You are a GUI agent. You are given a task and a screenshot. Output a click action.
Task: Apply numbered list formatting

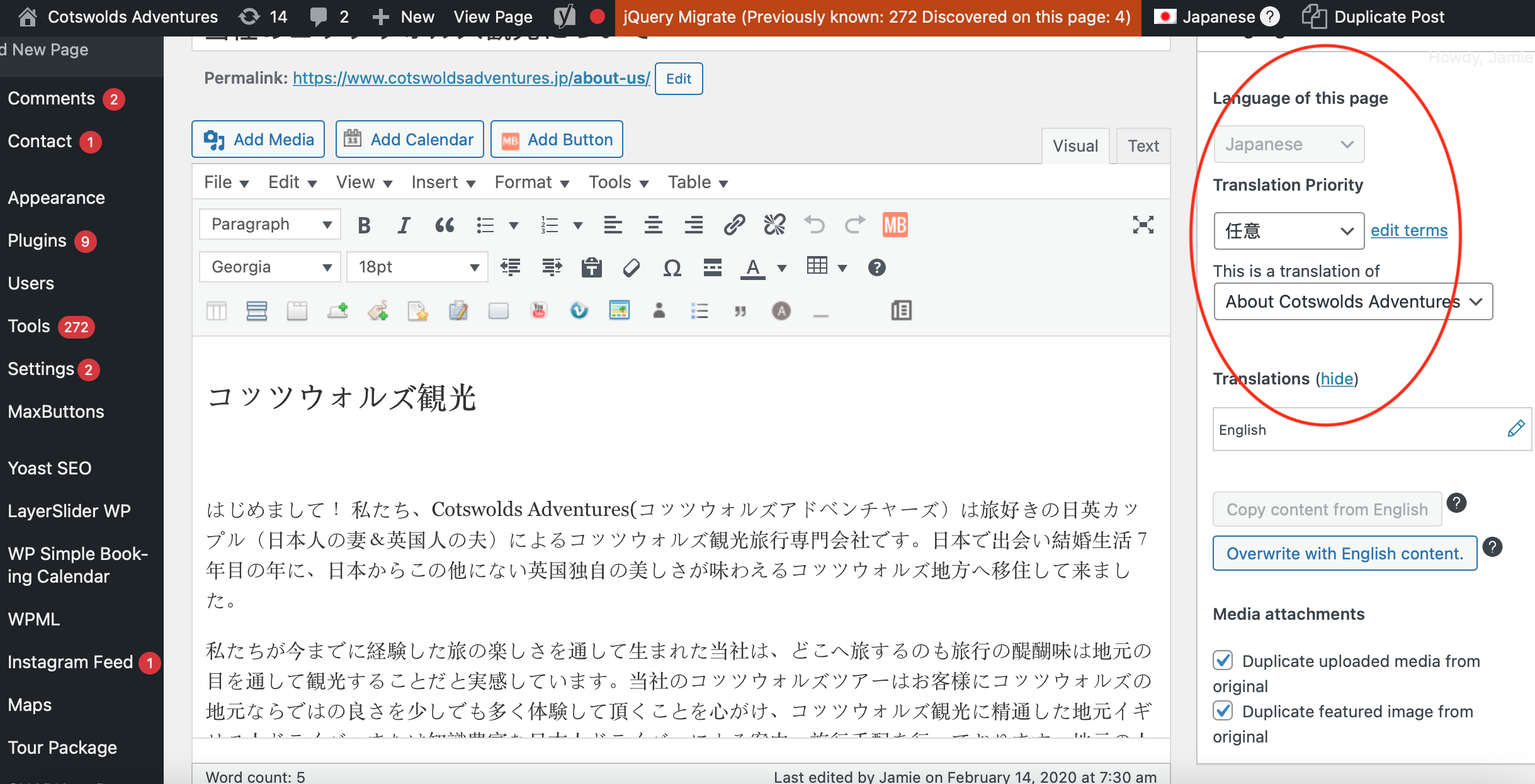[x=550, y=225]
